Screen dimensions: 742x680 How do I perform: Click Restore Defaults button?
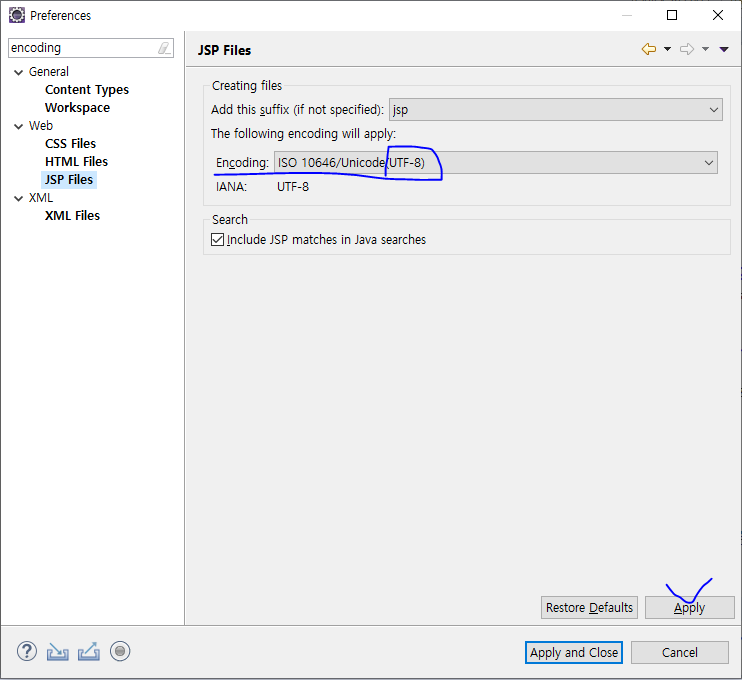pyautogui.click(x=589, y=607)
